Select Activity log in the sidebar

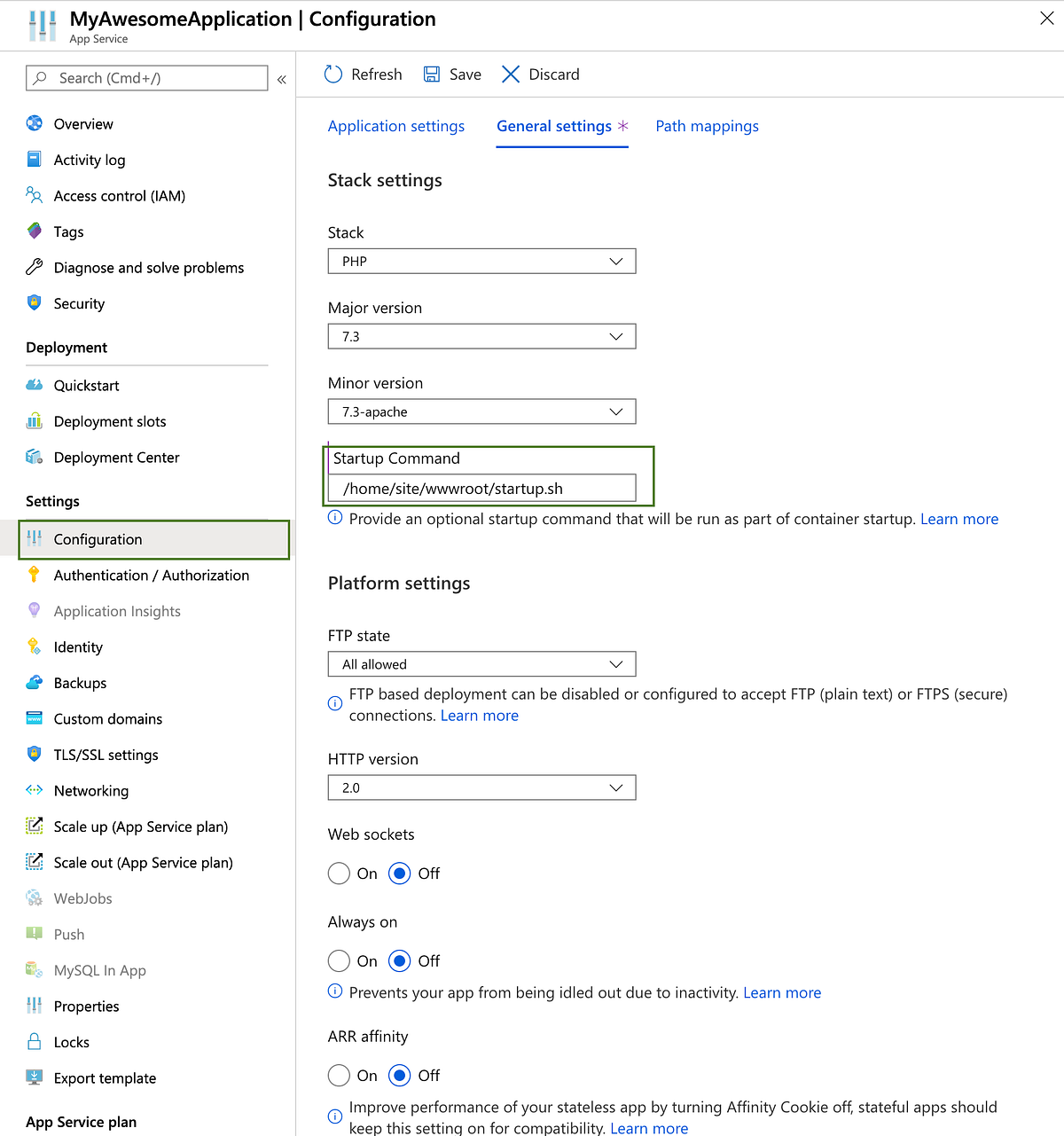(90, 160)
